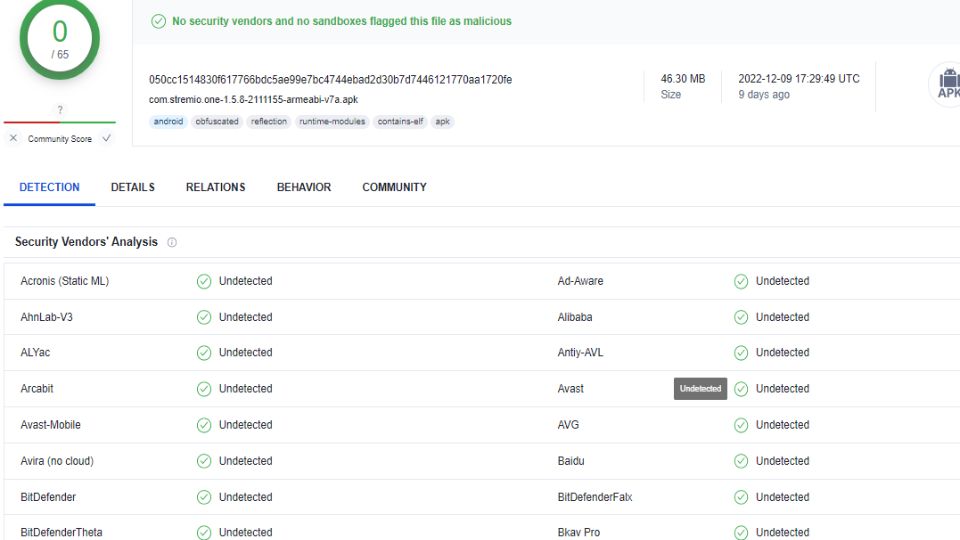Click the BitDefender vendor name
This screenshot has height=540, width=960.
pyautogui.click(x=48, y=497)
